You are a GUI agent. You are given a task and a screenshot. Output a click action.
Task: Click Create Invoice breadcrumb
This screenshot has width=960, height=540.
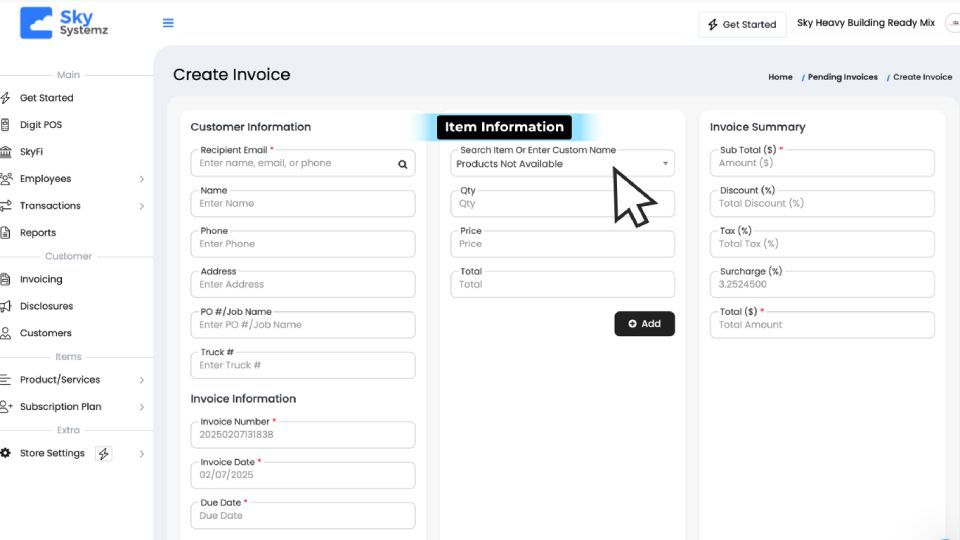922,77
